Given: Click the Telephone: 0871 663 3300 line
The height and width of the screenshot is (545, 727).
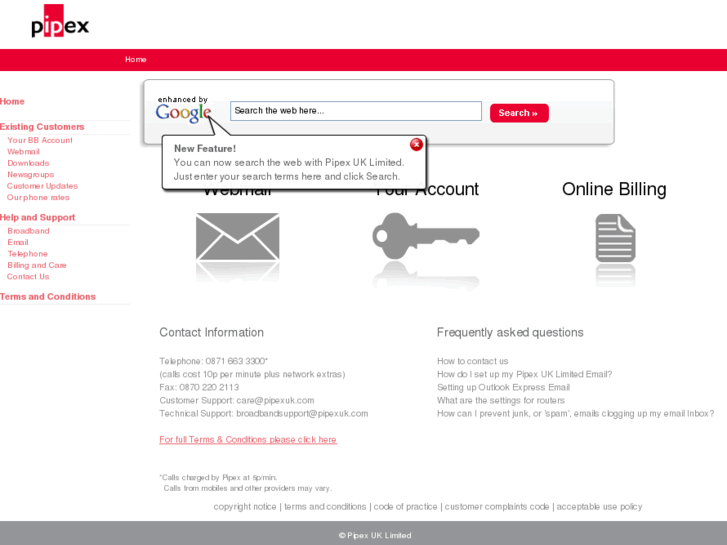Looking at the screenshot, I should tap(214, 361).
